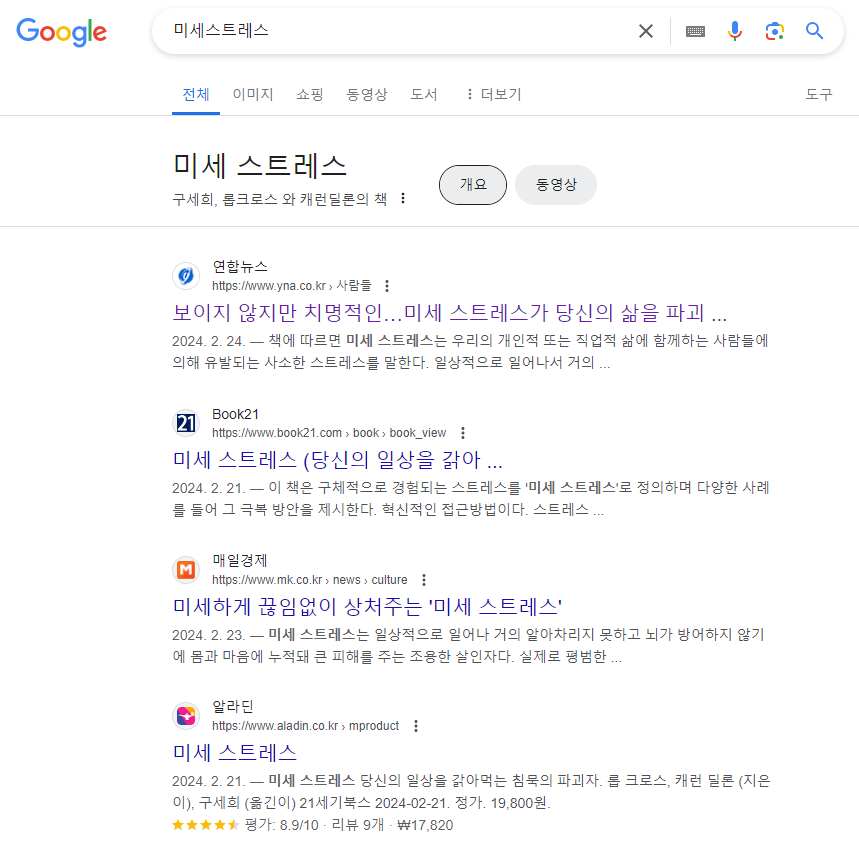
Task: Open the 도구 search tools
Action: [818, 94]
